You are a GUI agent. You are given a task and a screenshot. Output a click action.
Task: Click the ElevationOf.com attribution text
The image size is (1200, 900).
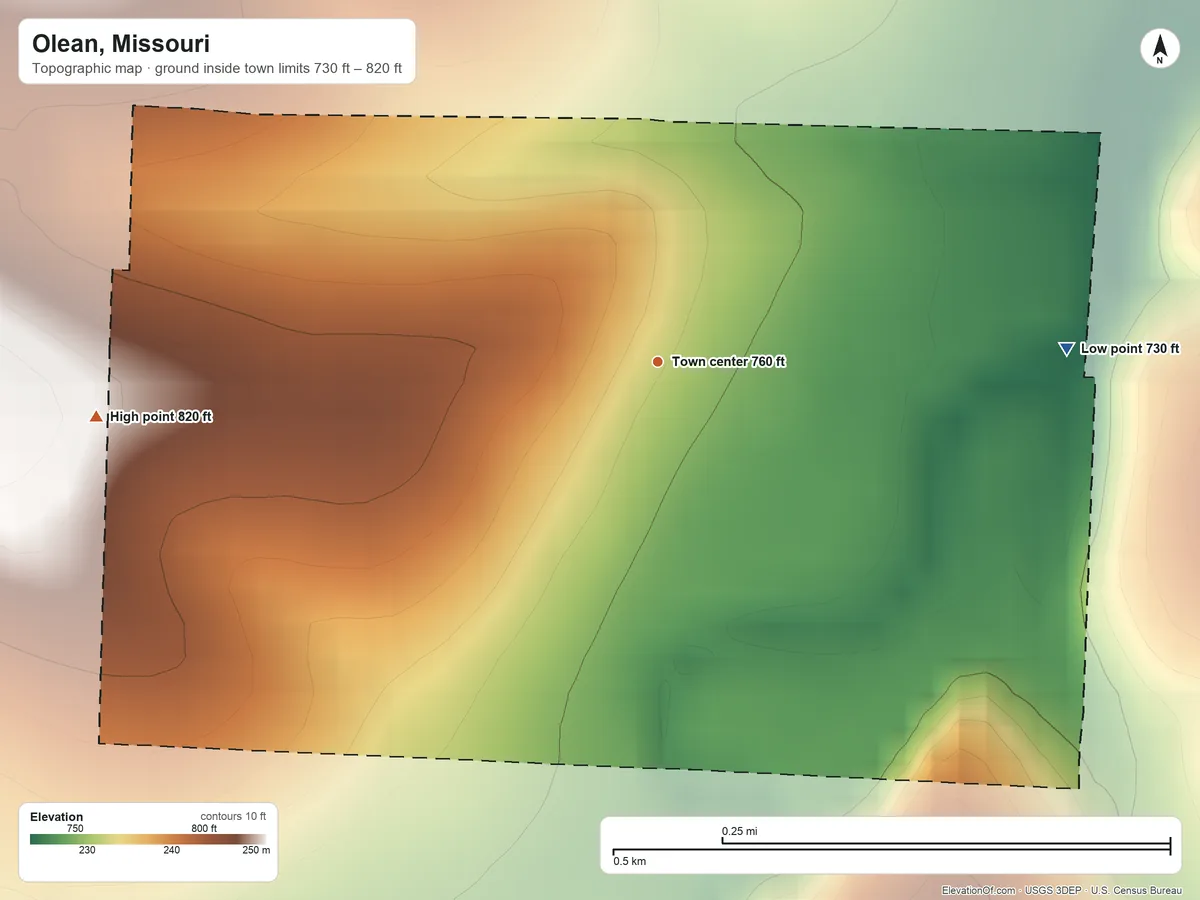(x=979, y=890)
